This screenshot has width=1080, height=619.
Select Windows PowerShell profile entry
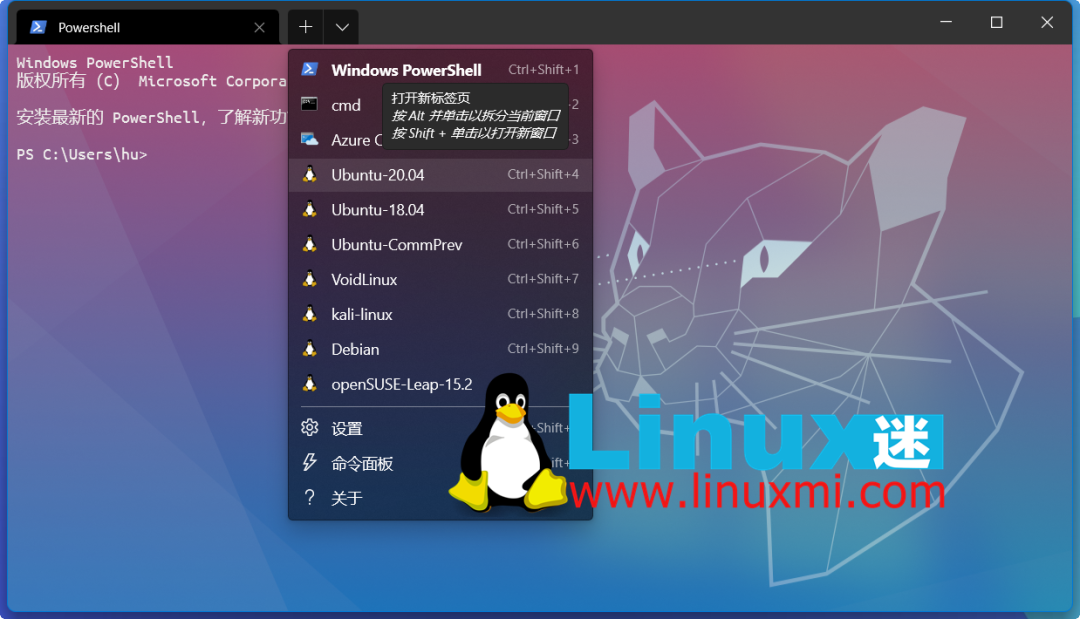click(x=441, y=70)
